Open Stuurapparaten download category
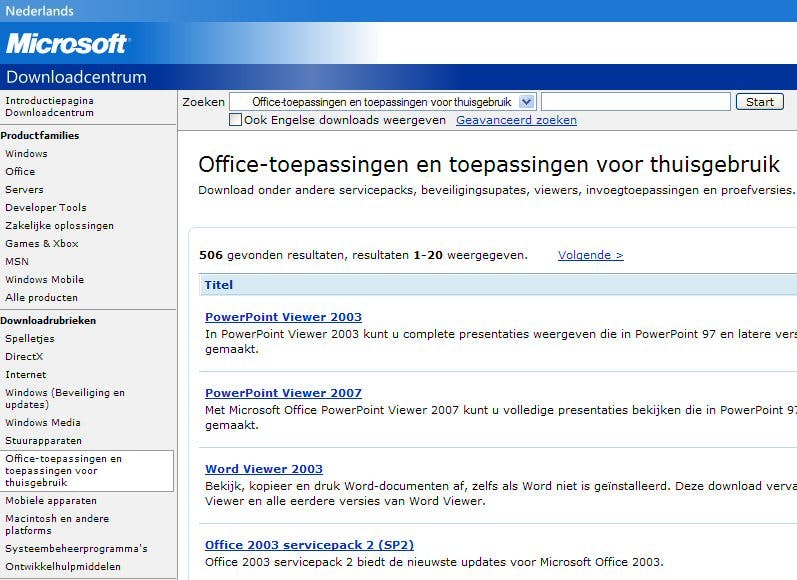Screen dimensions: 797x580 (43, 441)
